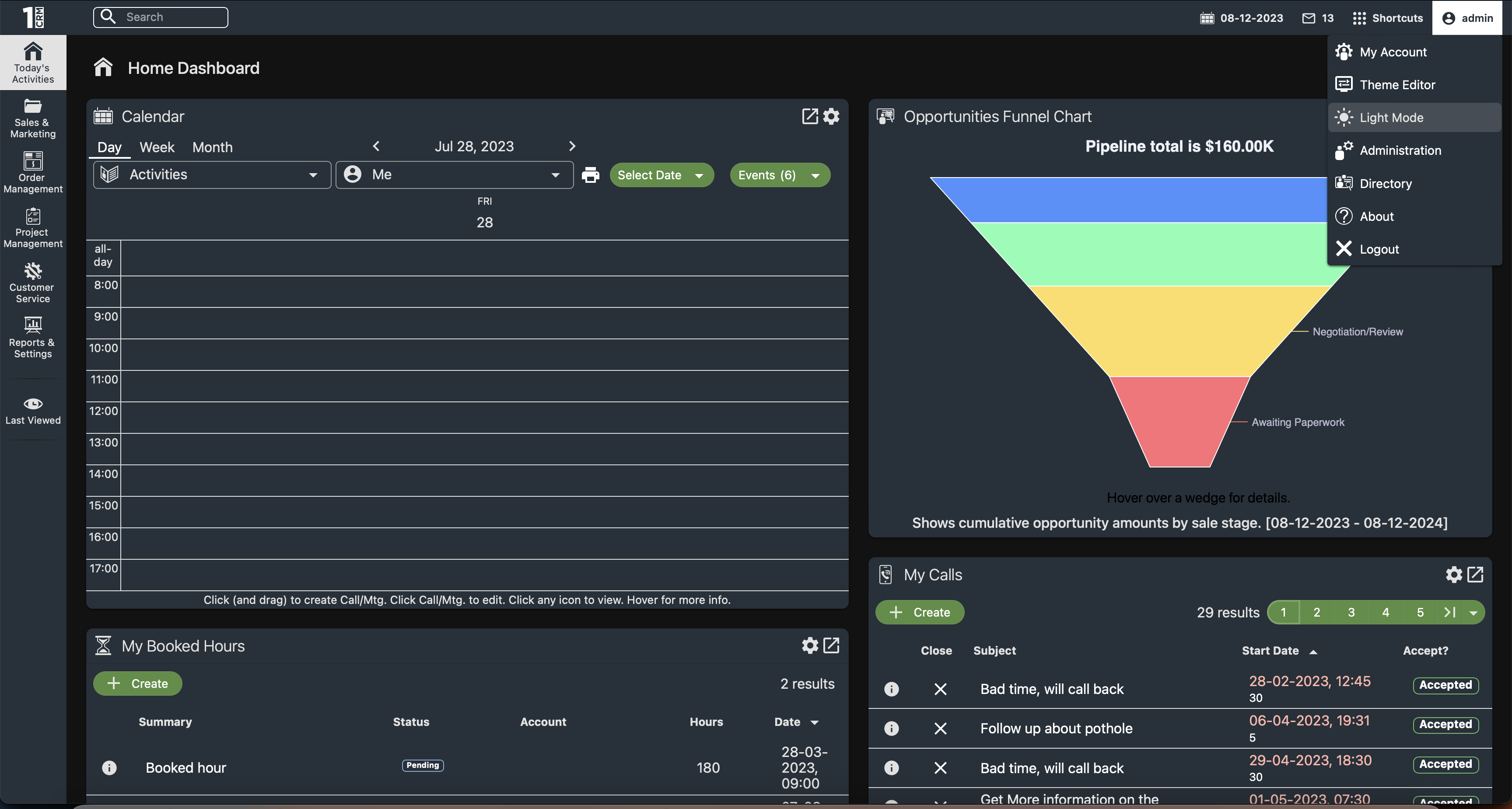Screen dimensions: 1512x809
Task: Switch interface to Light Mode
Action: pyautogui.click(x=1391, y=117)
